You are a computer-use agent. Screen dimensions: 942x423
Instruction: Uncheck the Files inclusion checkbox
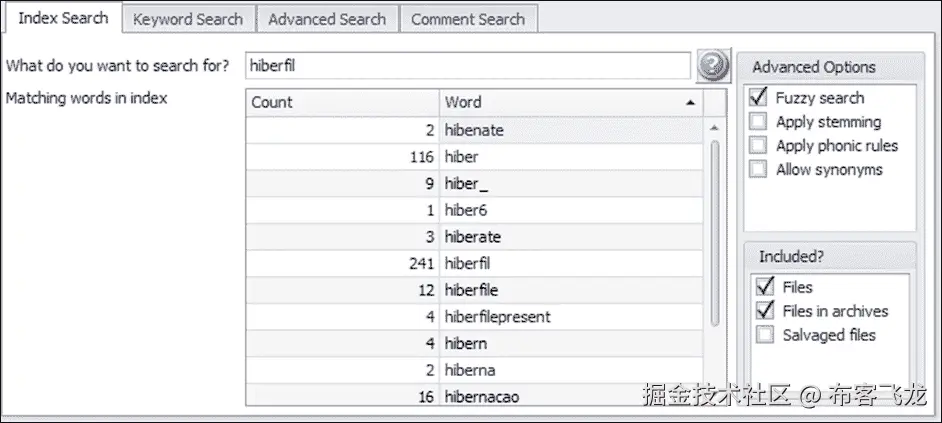tap(766, 287)
